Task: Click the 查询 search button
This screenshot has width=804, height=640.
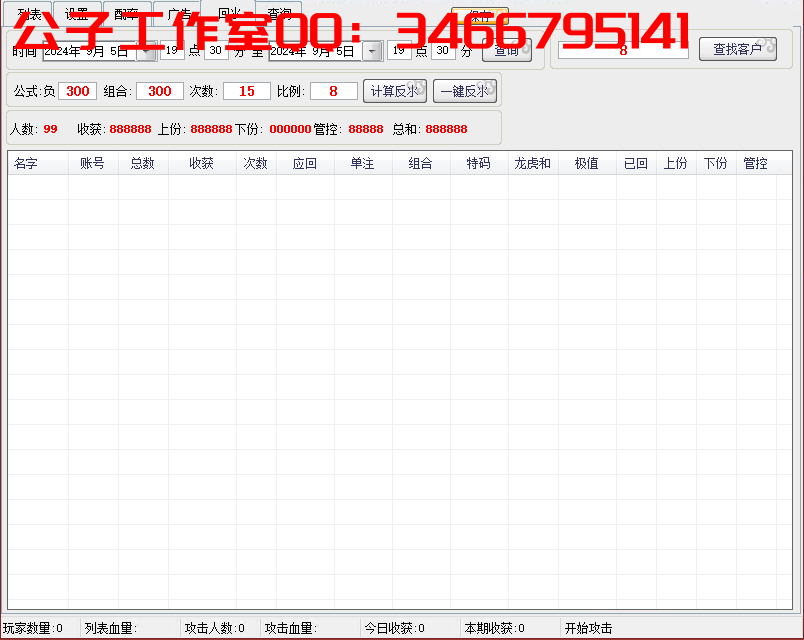Action: 507,50
